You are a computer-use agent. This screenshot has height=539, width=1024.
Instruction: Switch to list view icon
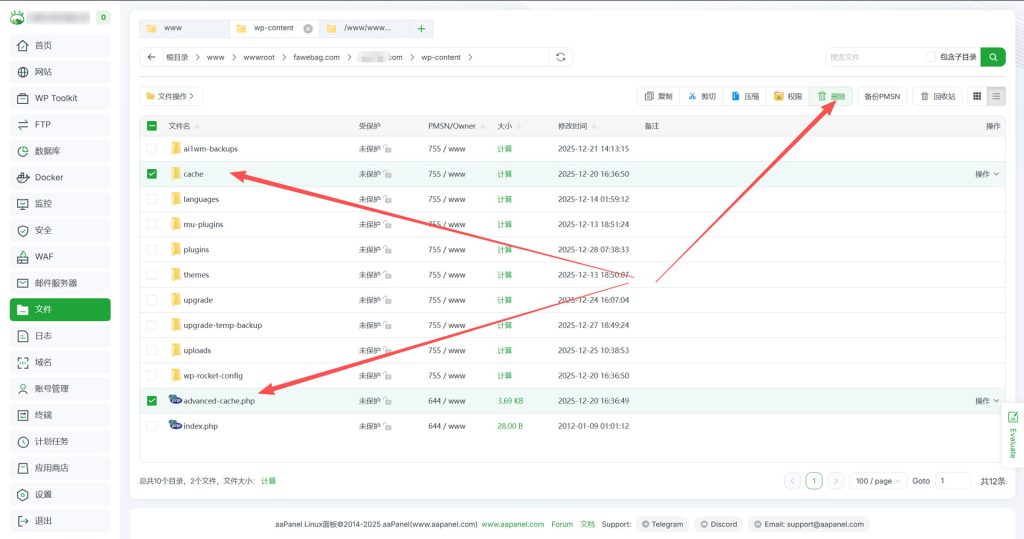tap(996, 96)
